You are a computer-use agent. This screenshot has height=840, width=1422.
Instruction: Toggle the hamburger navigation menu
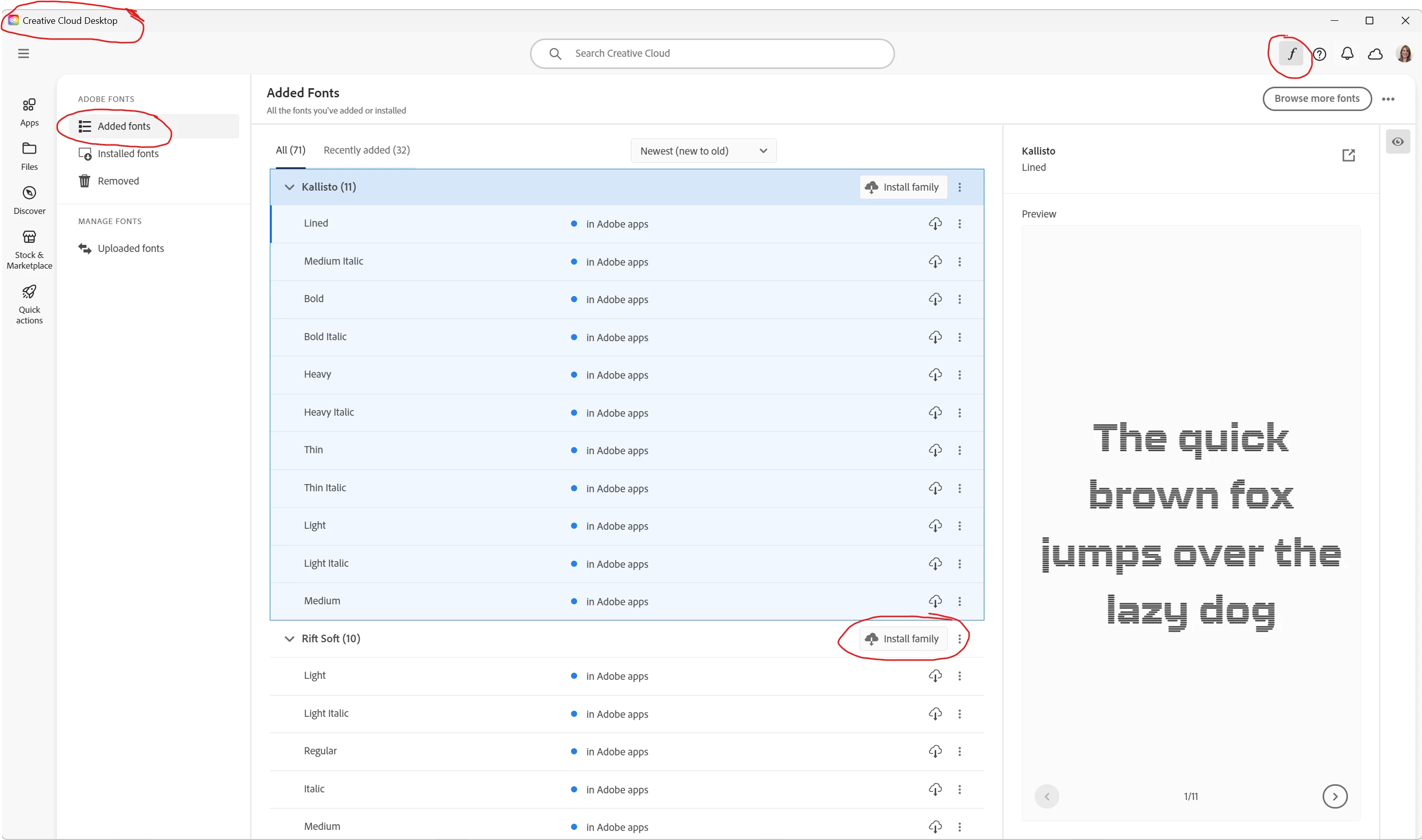tap(23, 54)
